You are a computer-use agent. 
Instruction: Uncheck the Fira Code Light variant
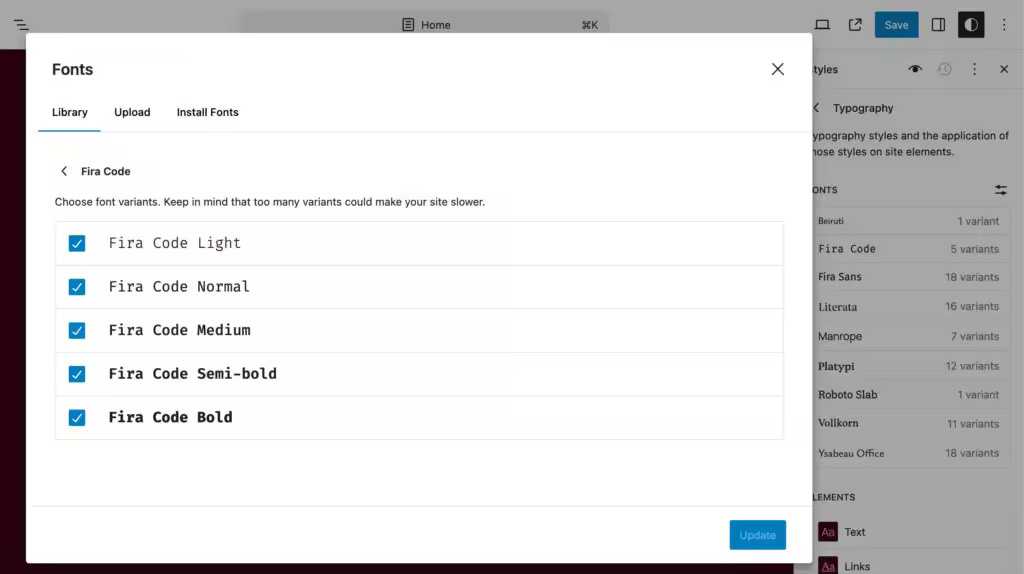tap(77, 244)
